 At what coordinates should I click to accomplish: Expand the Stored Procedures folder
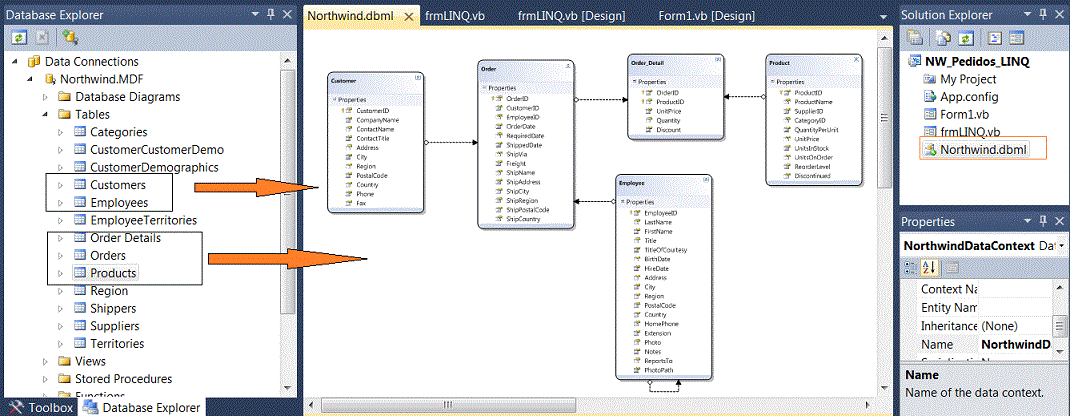click(x=46, y=378)
